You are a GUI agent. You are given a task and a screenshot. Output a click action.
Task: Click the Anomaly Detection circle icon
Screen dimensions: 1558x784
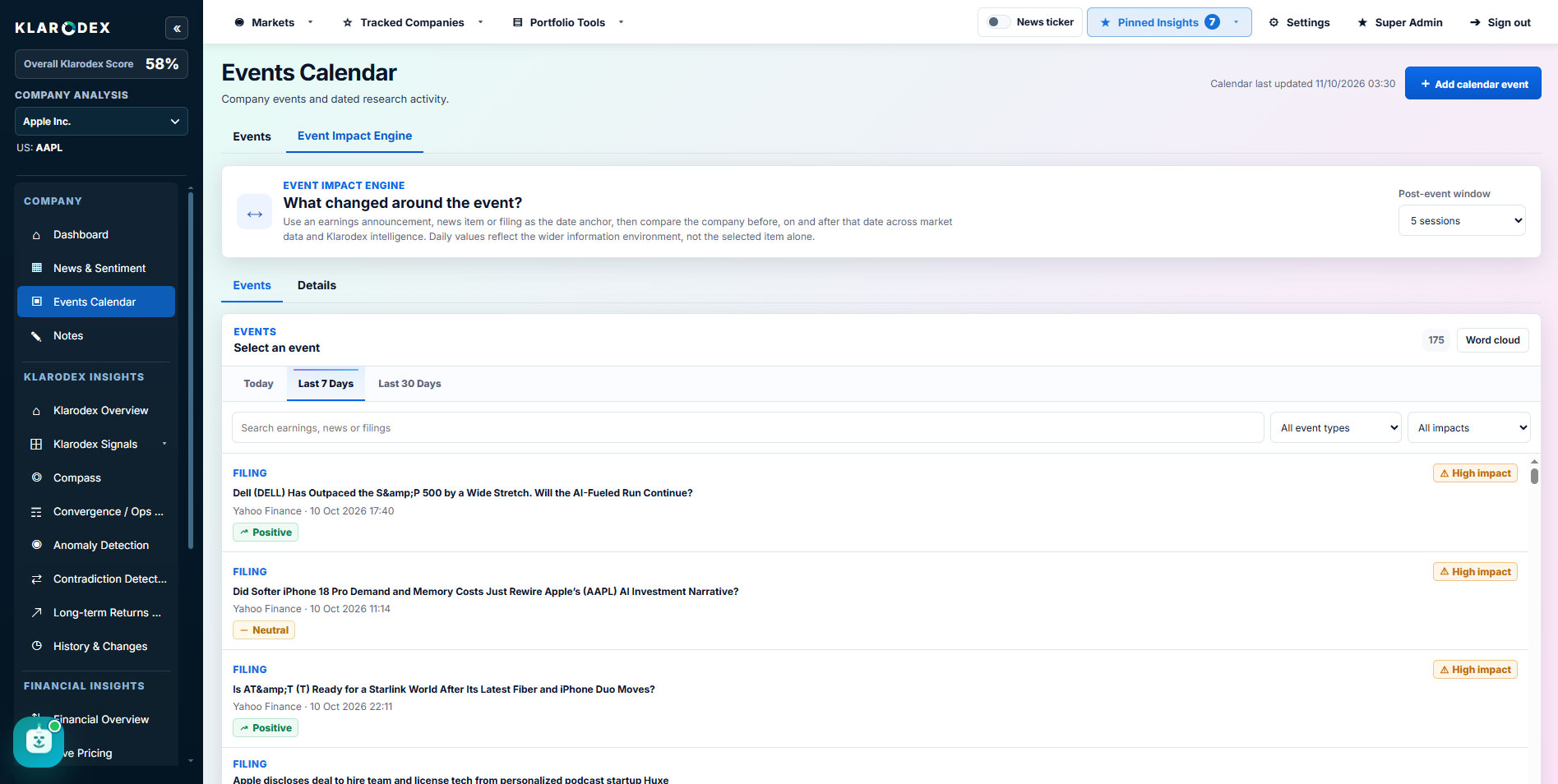click(36, 545)
